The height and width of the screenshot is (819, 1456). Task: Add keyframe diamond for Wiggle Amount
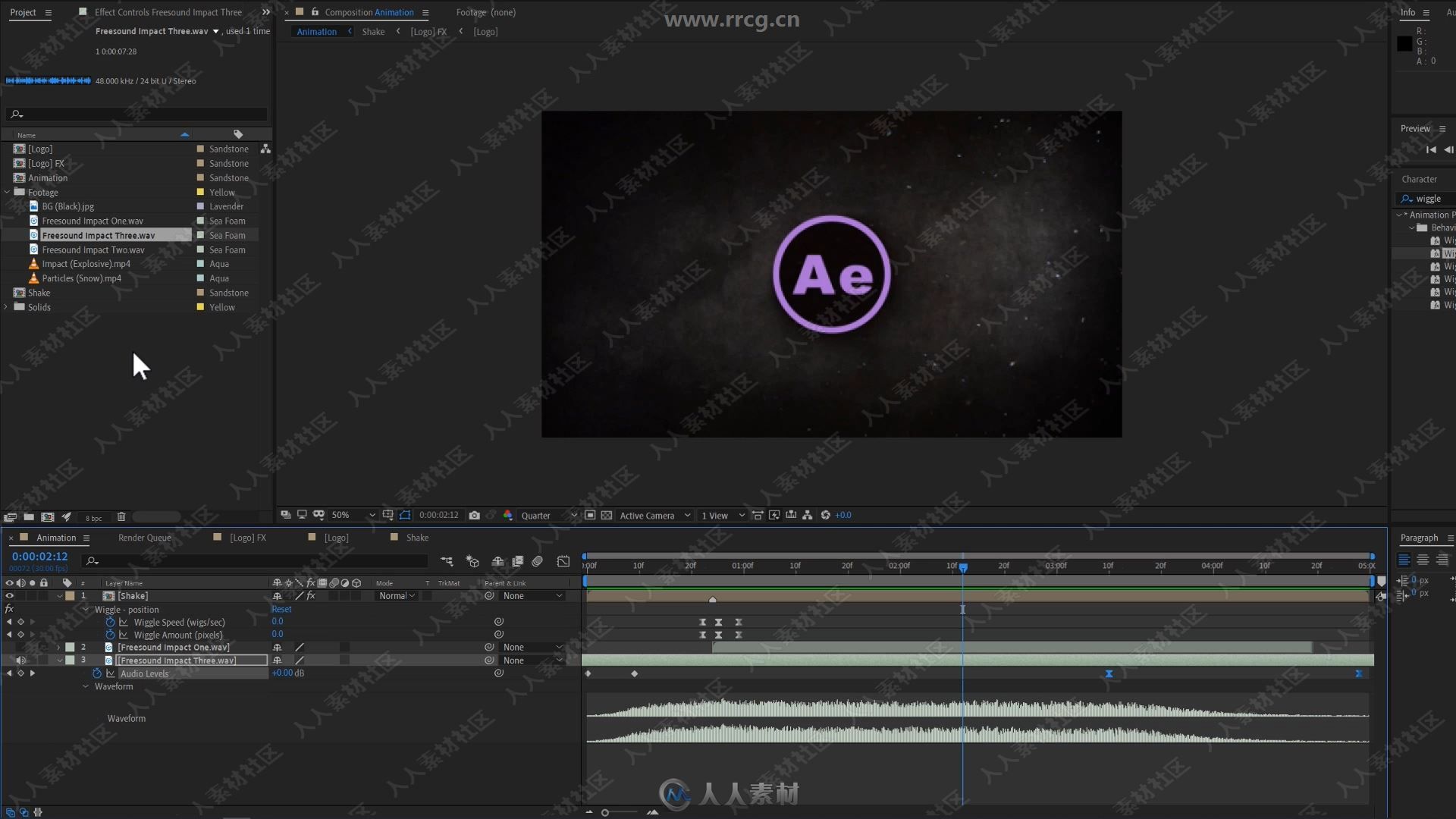click(x=20, y=635)
